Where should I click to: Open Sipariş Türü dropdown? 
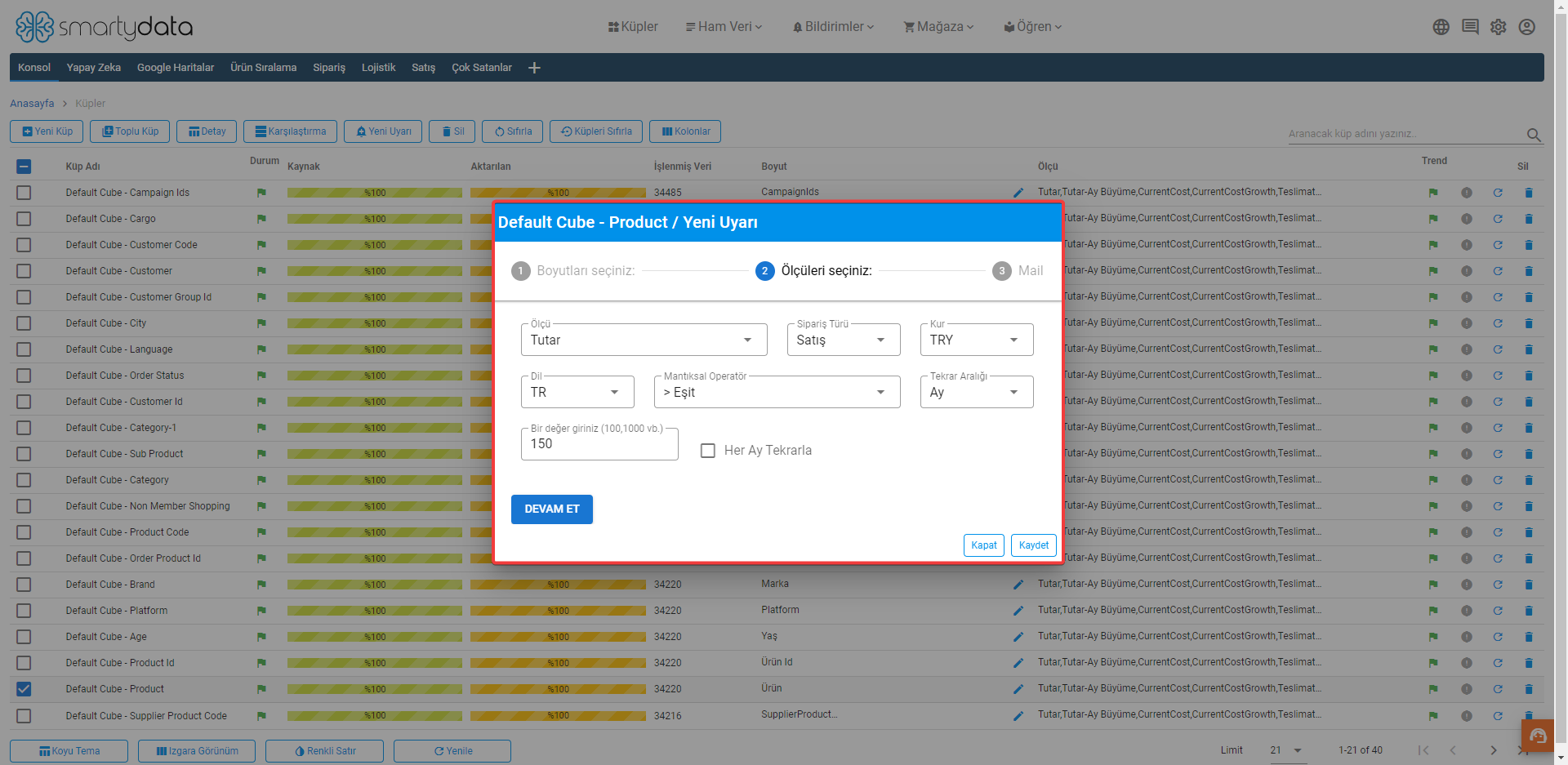pos(844,340)
